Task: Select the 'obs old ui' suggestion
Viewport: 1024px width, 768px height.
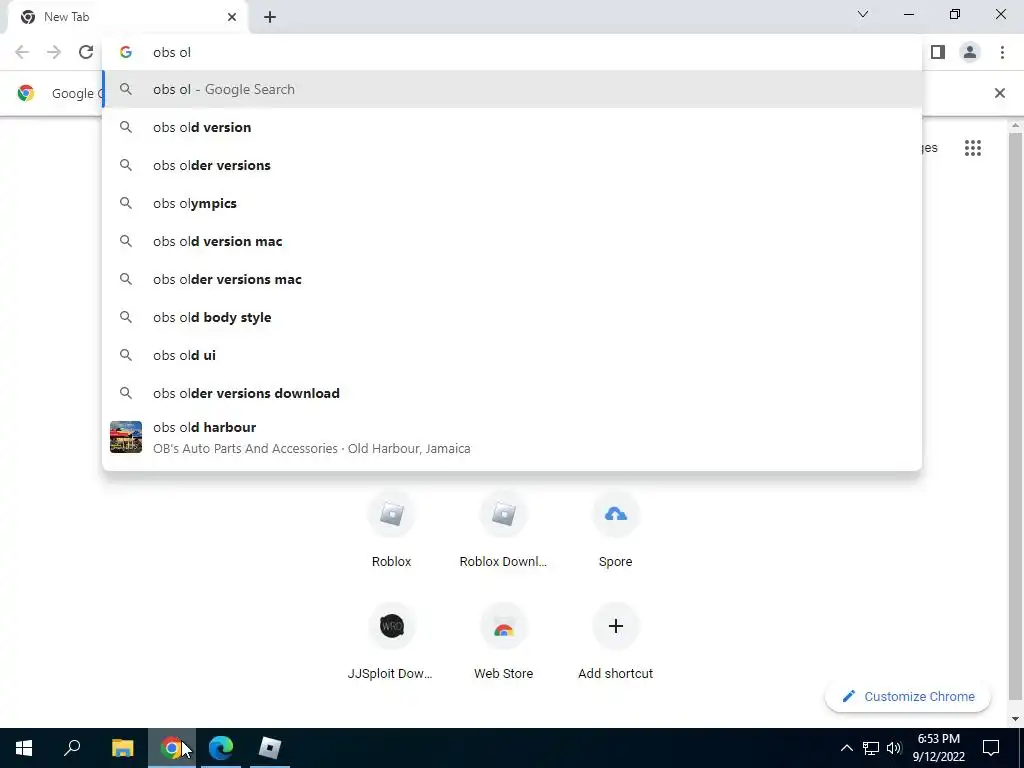Action: (512, 355)
